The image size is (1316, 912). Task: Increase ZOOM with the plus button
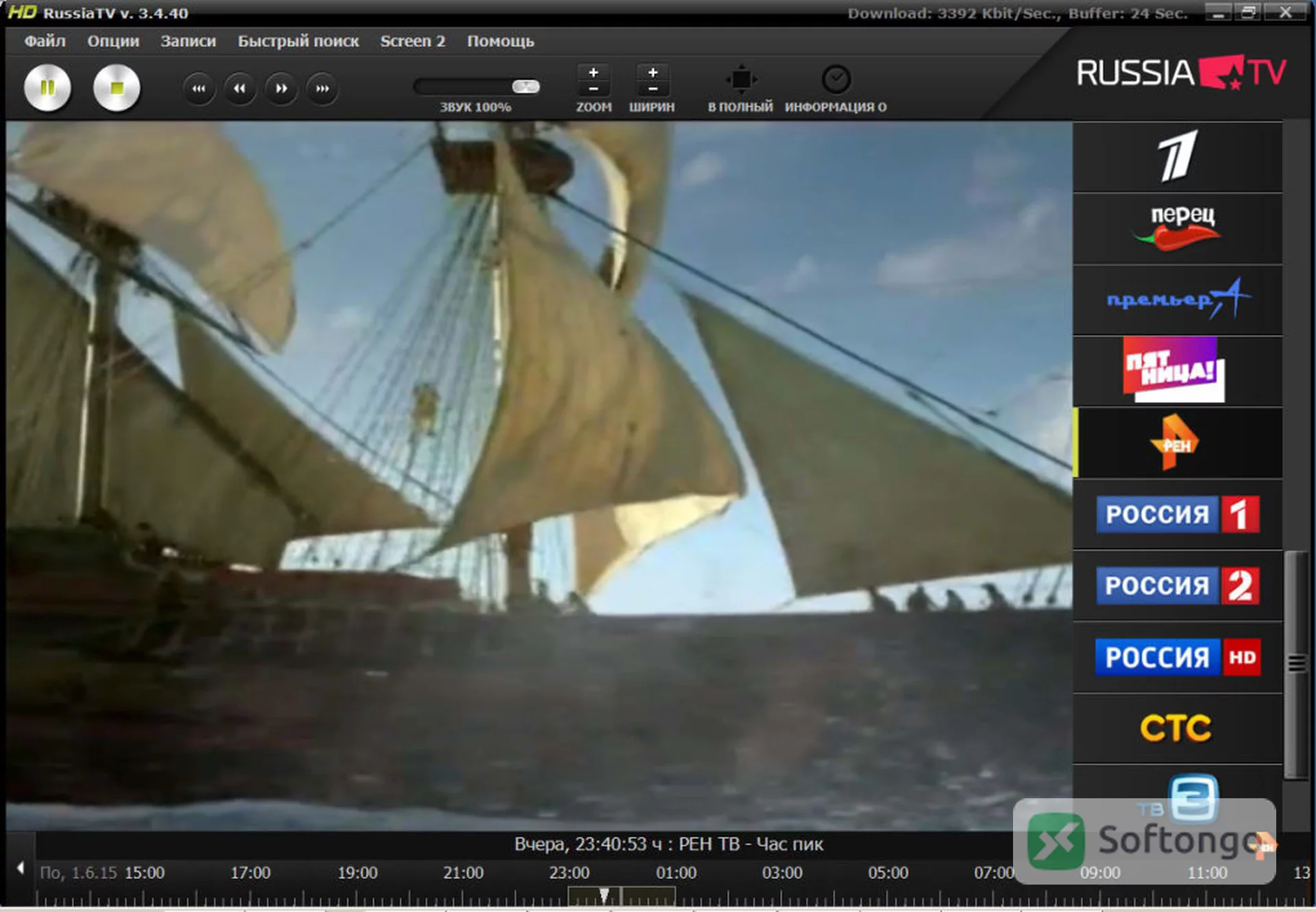coord(594,72)
